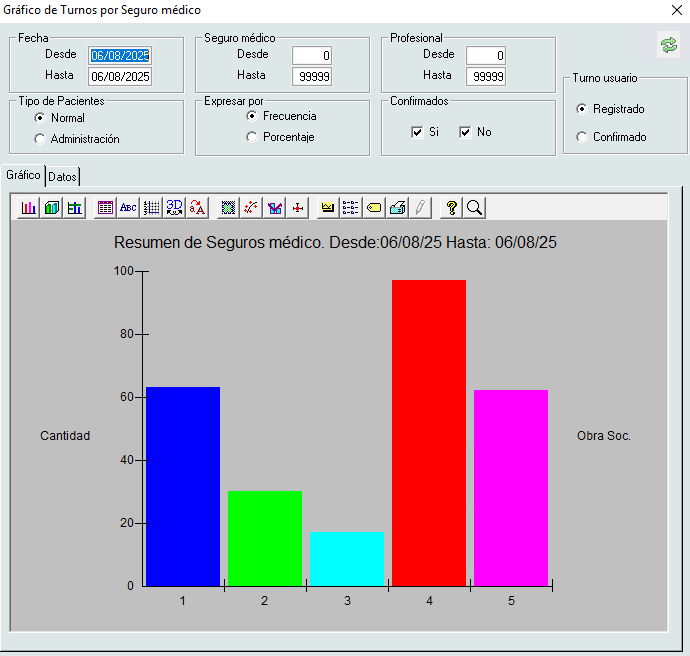Click the Fecha Hasta date field

pyautogui.click(x=119, y=76)
